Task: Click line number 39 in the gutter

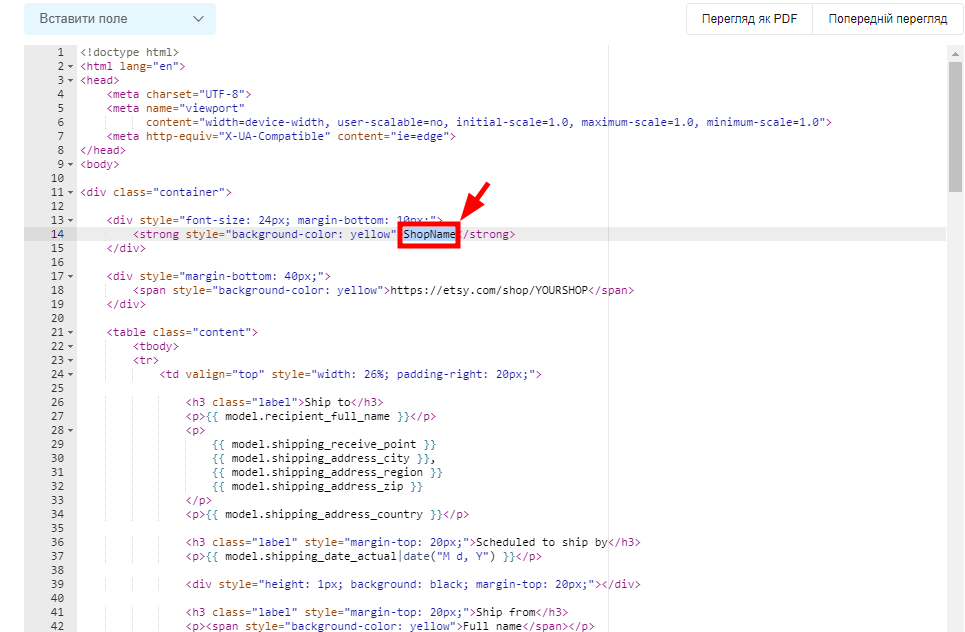Action: pos(57,585)
